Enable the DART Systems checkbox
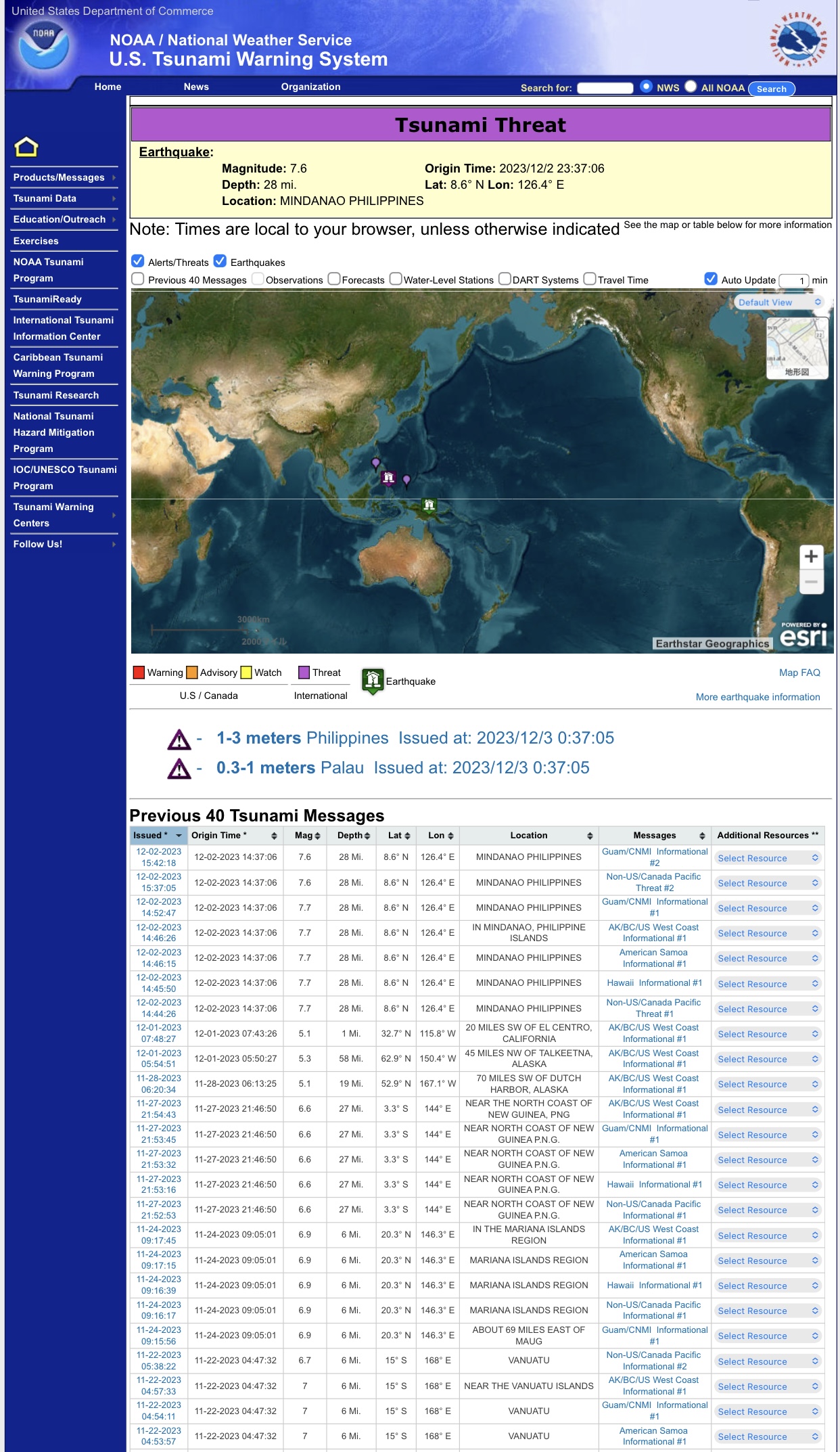The image size is (840, 1452). [505, 279]
